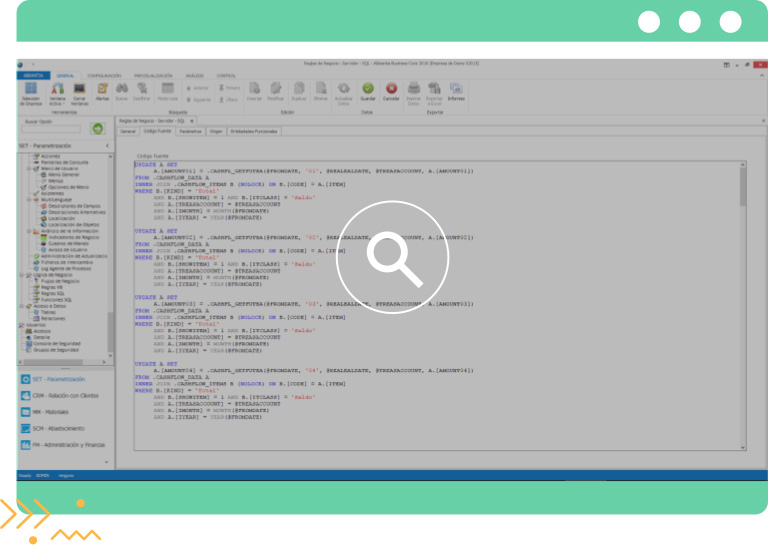Switch to the General sub-tab
This screenshot has height=545, width=768.
click(x=128, y=131)
